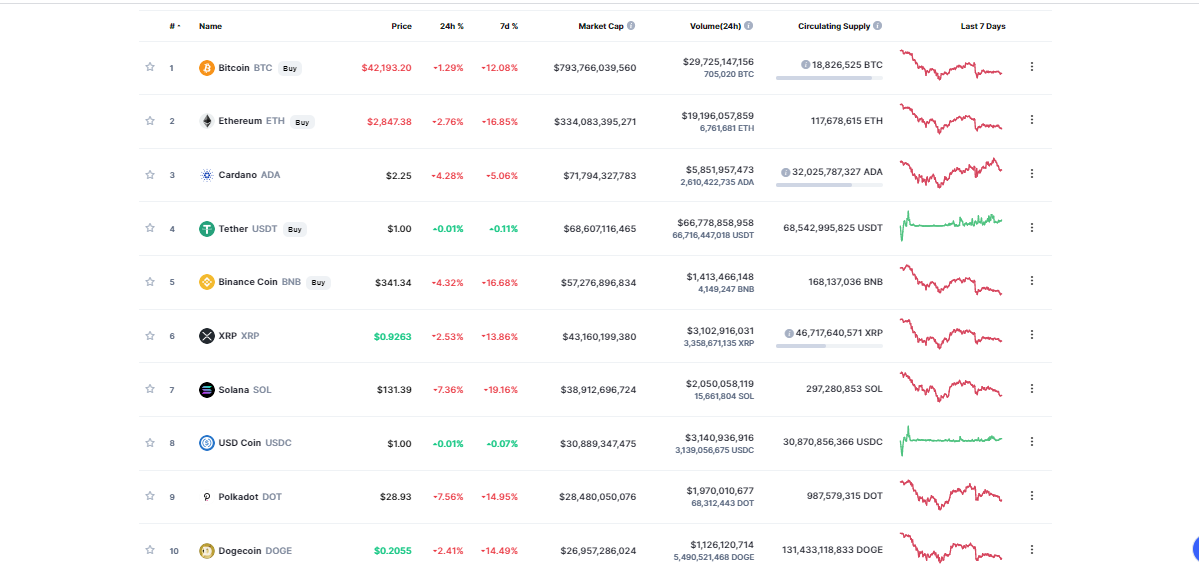This screenshot has width=1199, height=568.
Task: Click the Circulating Supply header info icon
Action: [x=877, y=26]
